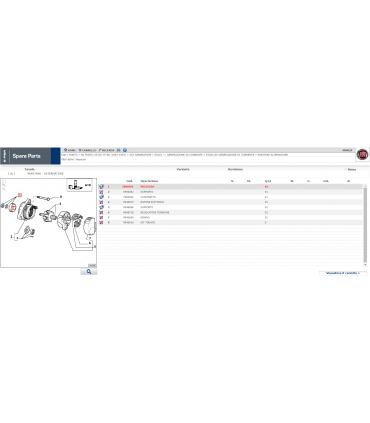Select the SUPPORTO description in row 2
Image resolution: width=370 pixels, height=423 pixels.
pyautogui.click(x=147, y=192)
